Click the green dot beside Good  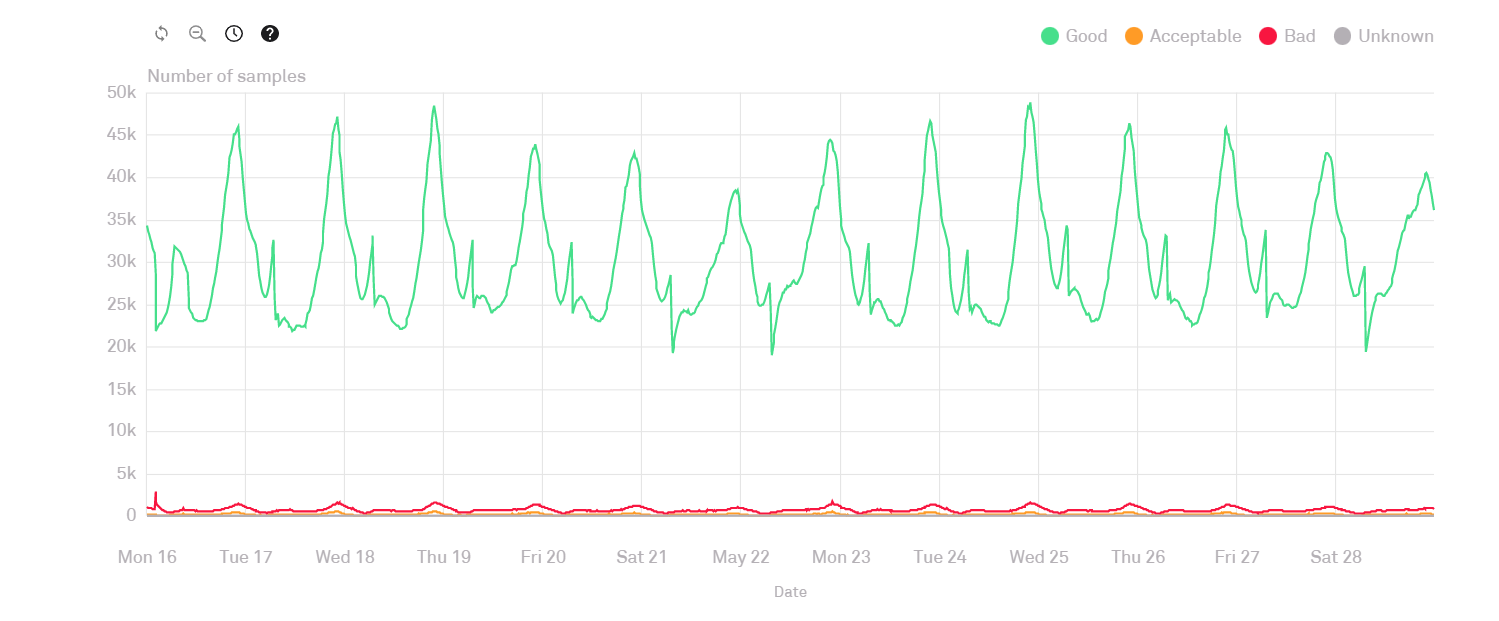[x=1050, y=37]
